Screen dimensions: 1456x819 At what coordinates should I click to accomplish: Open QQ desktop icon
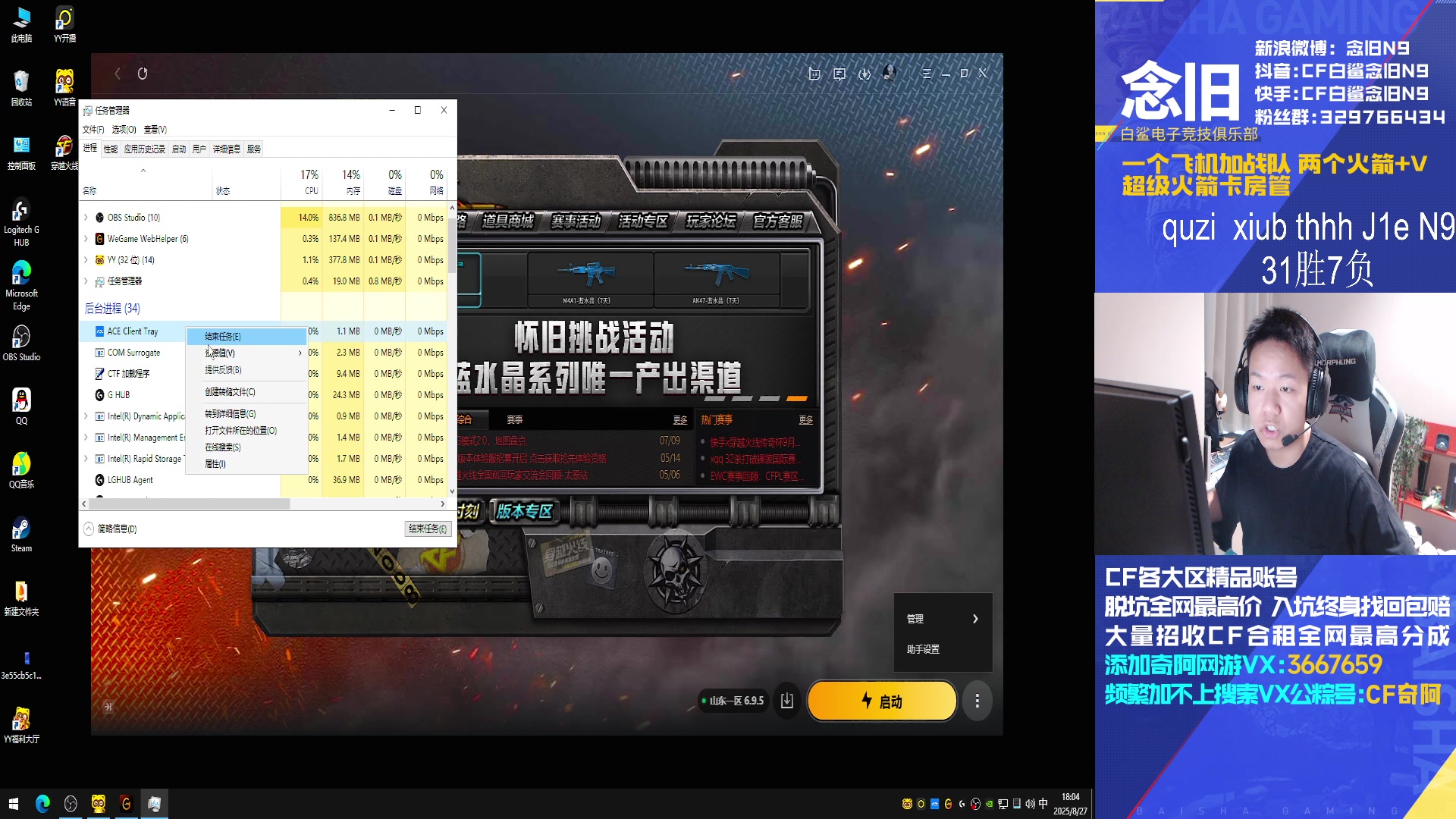21,407
